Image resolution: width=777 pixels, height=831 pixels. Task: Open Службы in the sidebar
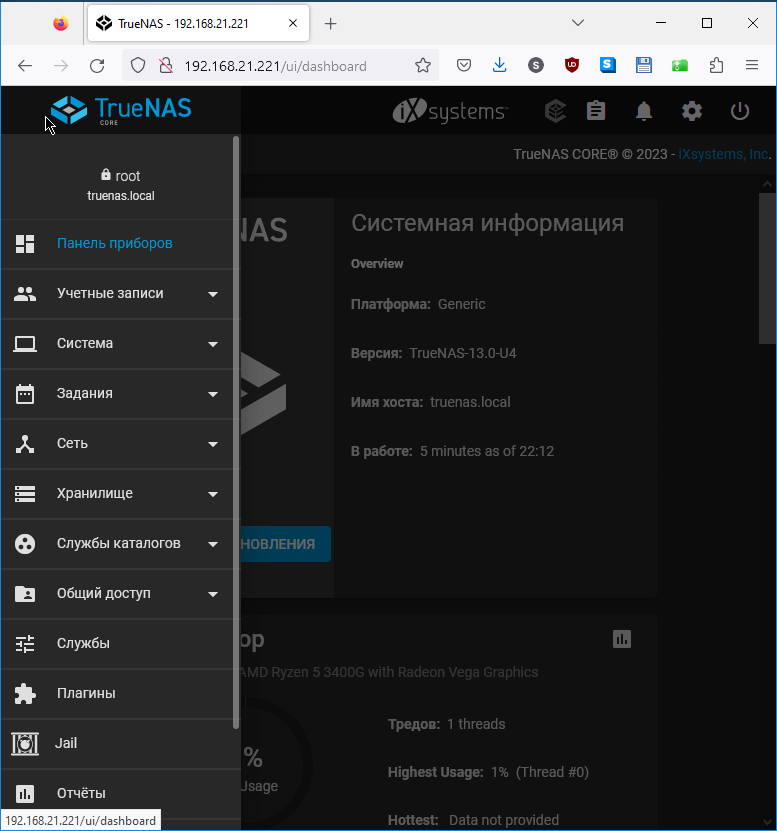click(x=83, y=643)
